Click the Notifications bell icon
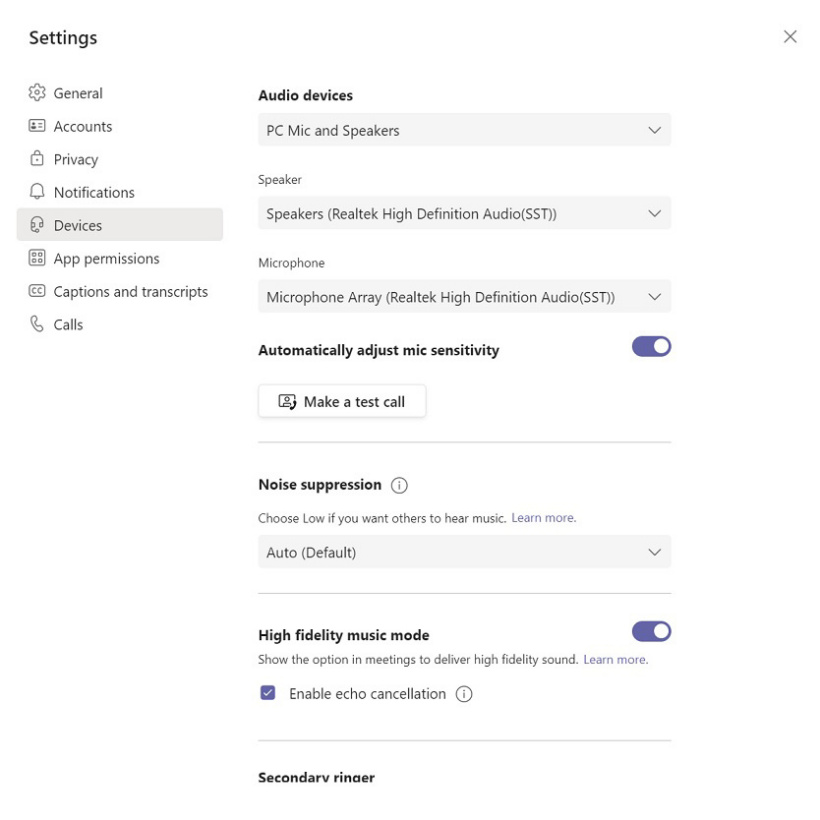 pyautogui.click(x=38, y=192)
